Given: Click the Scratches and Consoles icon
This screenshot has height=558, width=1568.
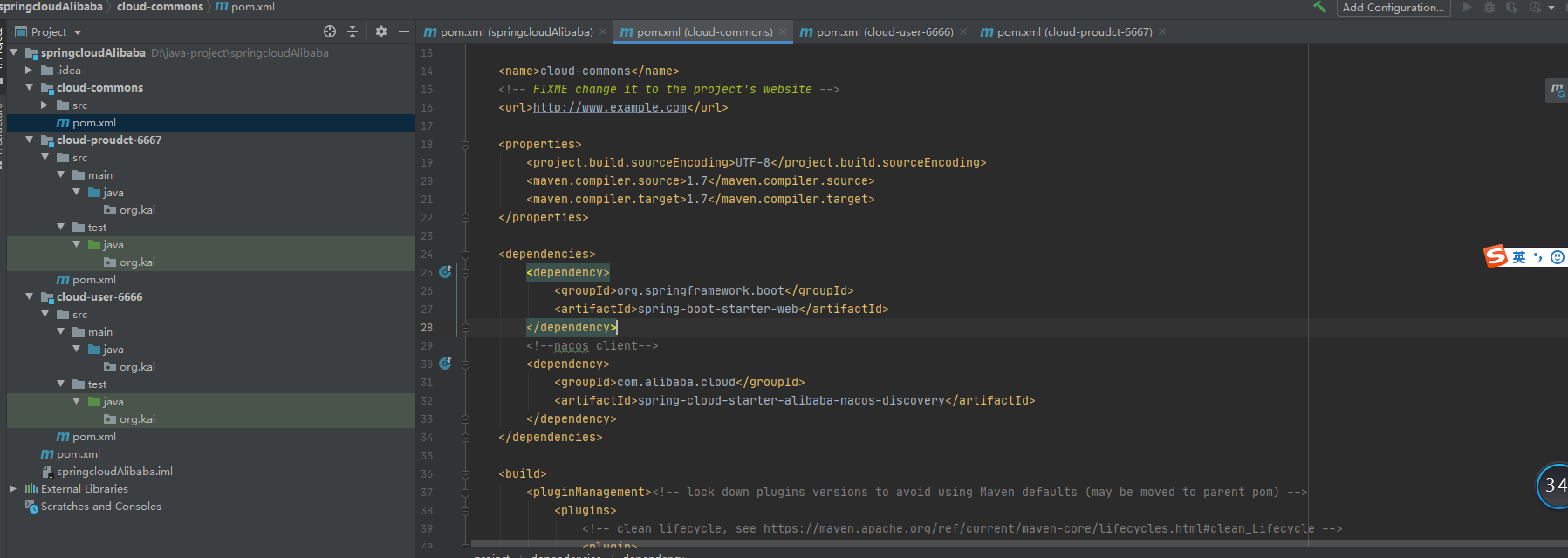Looking at the screenshot, I should (32, 506).
